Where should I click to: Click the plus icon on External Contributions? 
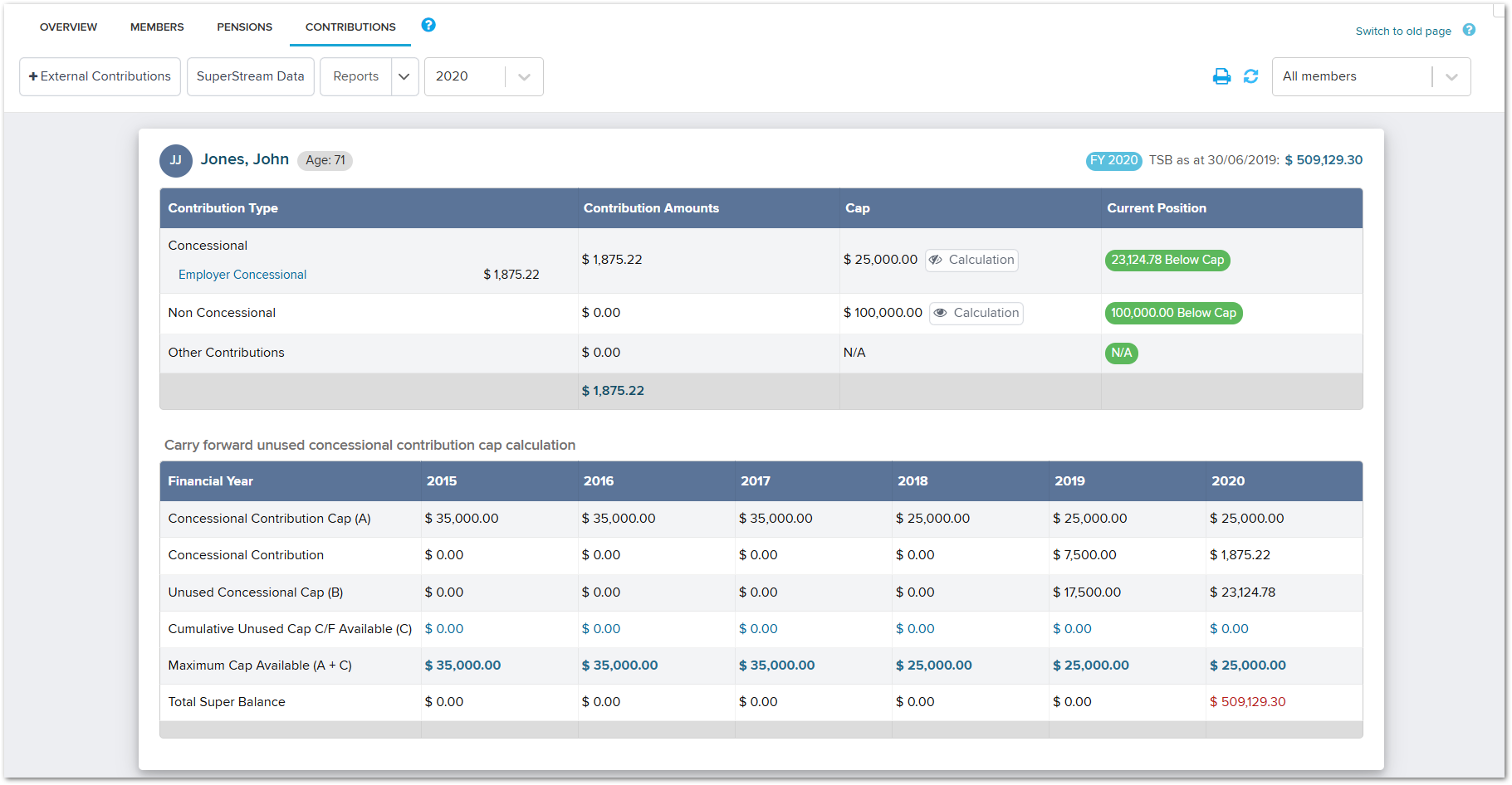[34, 76]
